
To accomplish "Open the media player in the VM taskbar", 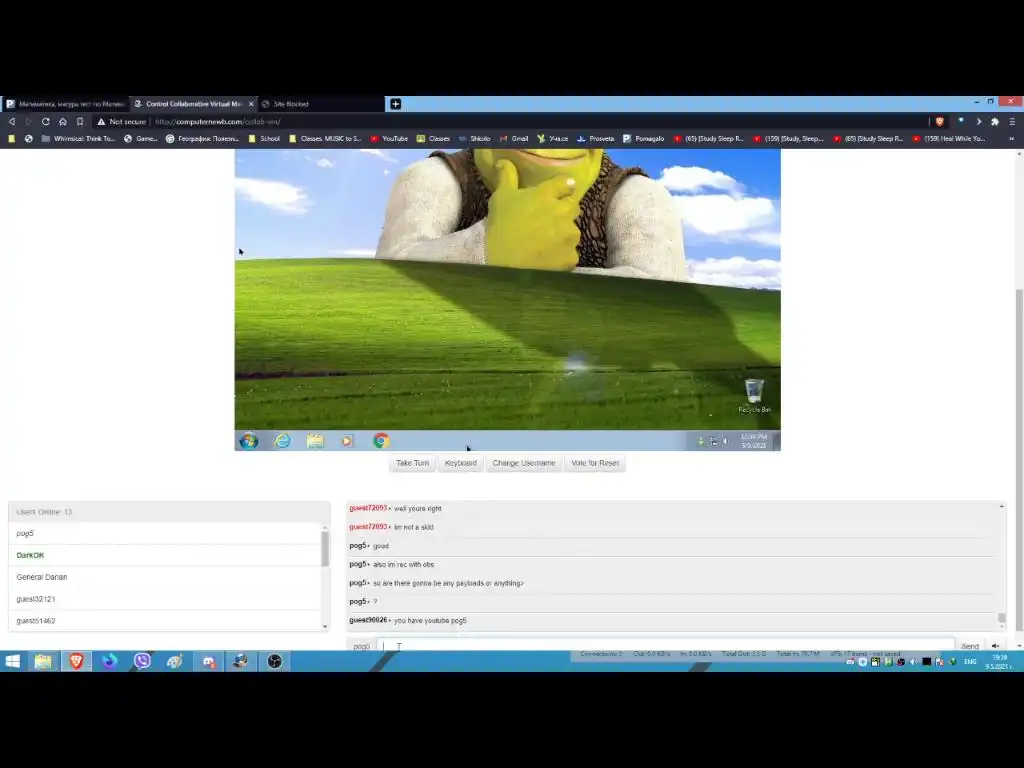I will coord(347,441).
